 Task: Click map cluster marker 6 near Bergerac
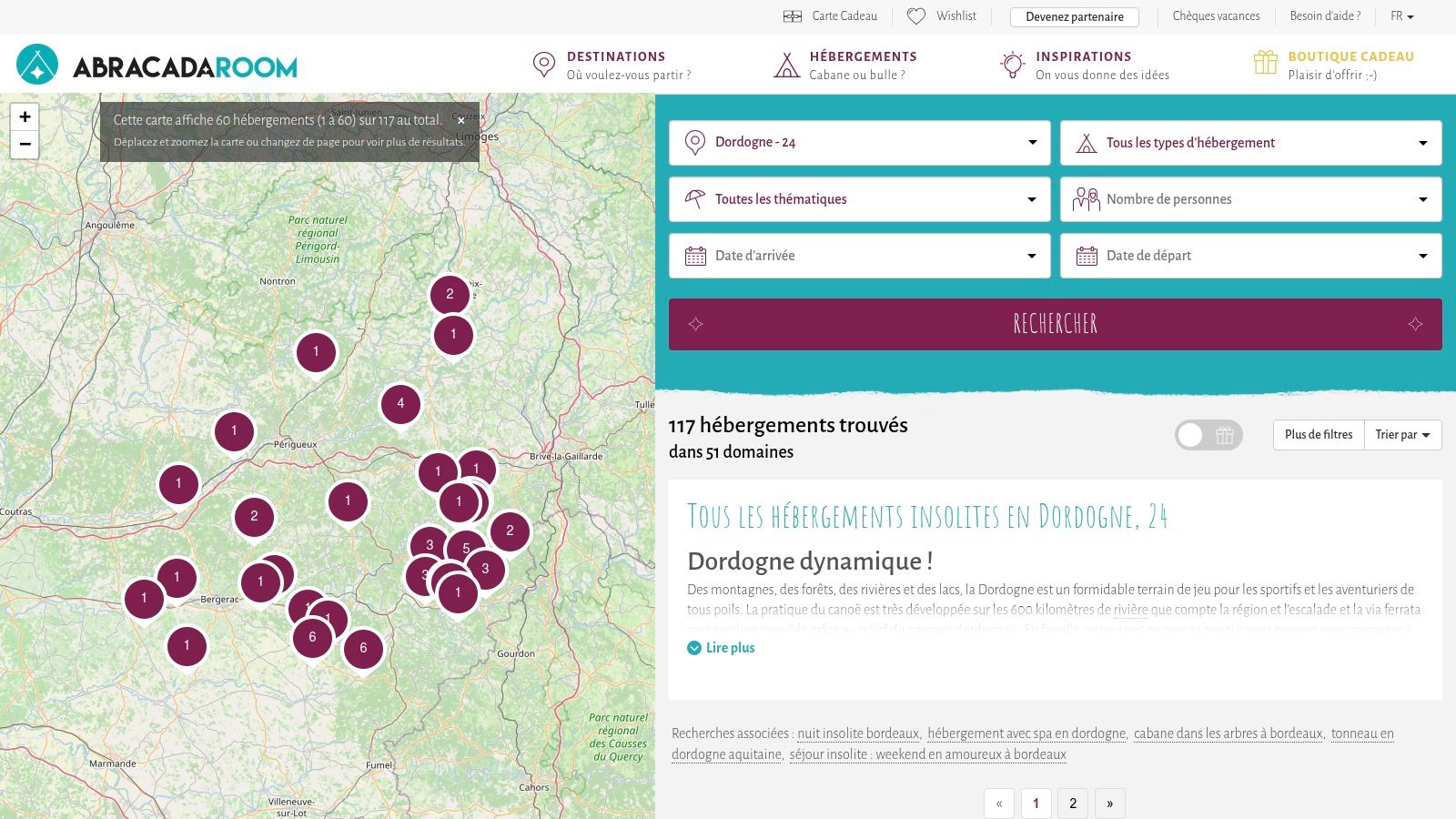tap(312, 637)
